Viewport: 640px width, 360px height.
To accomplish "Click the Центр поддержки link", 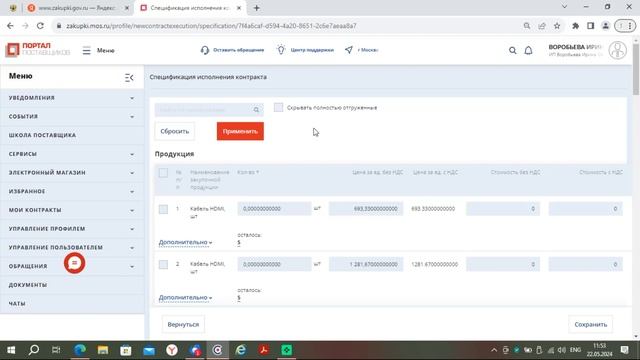I will (x=312, y=50).
